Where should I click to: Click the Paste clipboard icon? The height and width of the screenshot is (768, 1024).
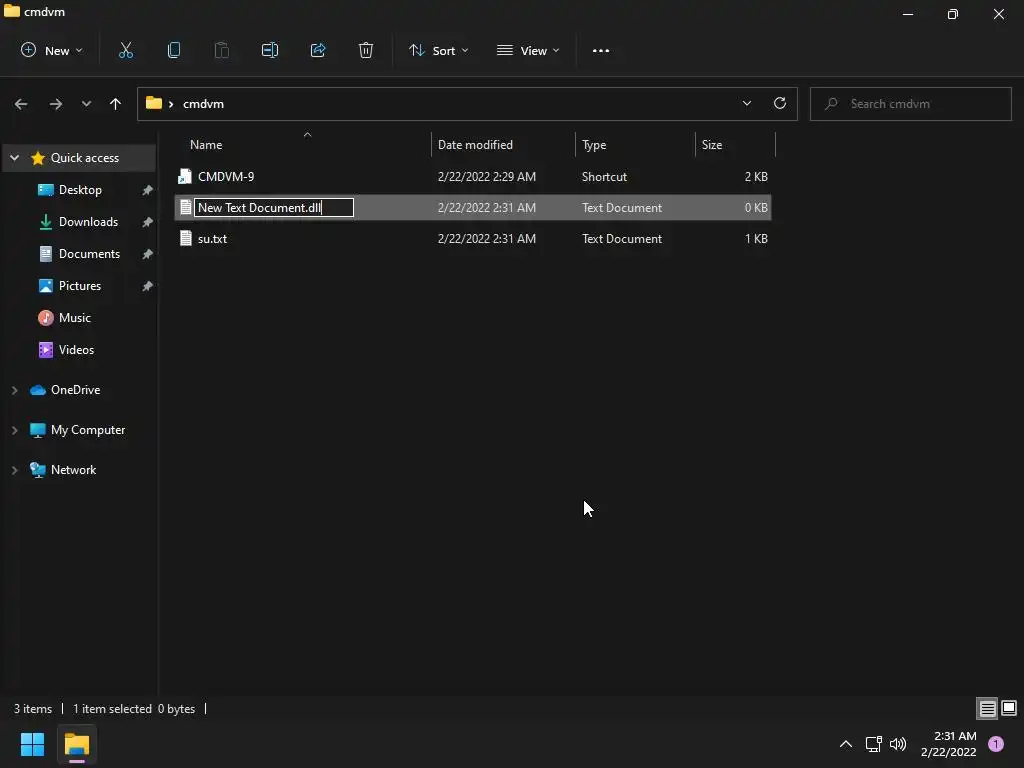coord(222,50)
